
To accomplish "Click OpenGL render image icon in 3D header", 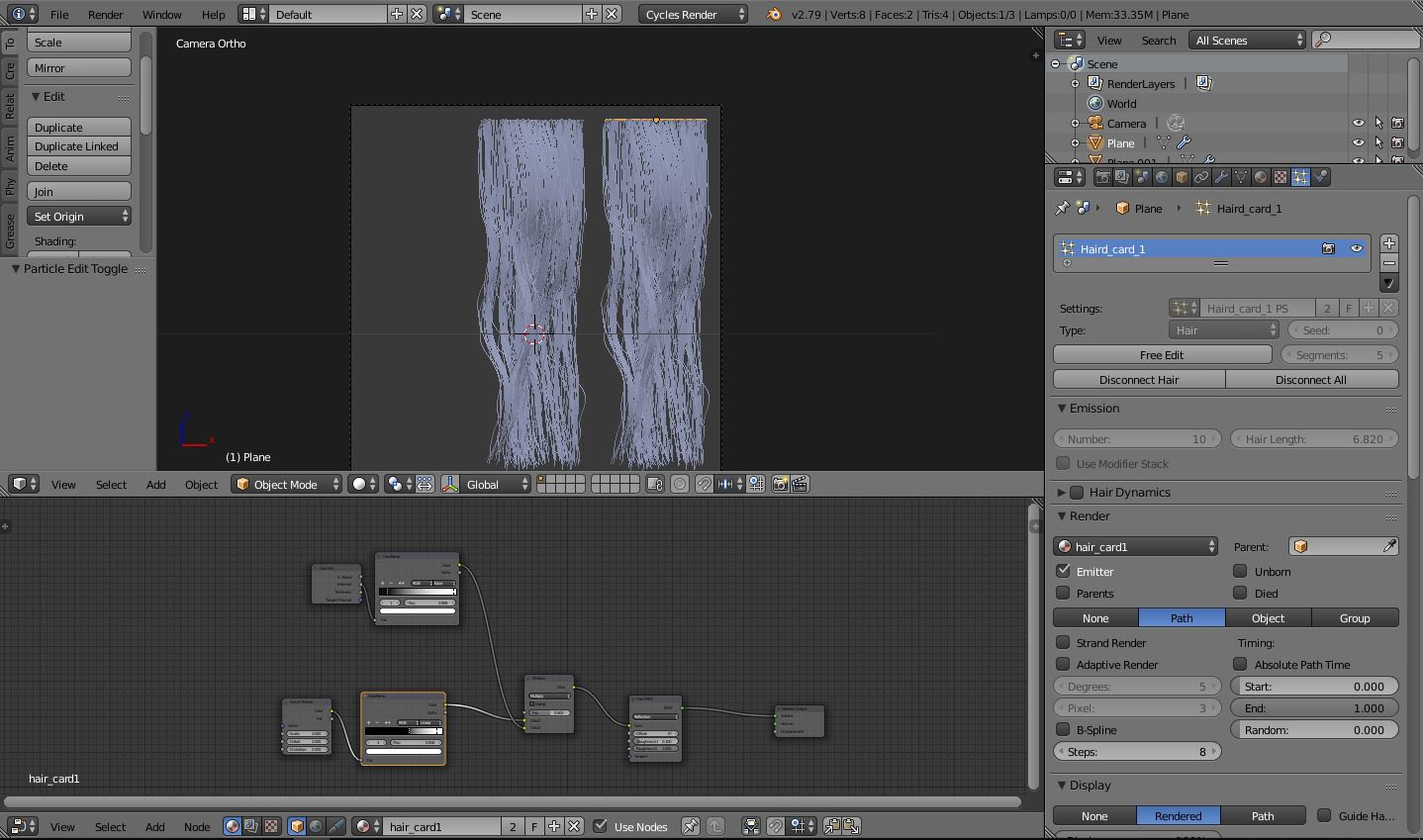I will (x=781, y=484).
